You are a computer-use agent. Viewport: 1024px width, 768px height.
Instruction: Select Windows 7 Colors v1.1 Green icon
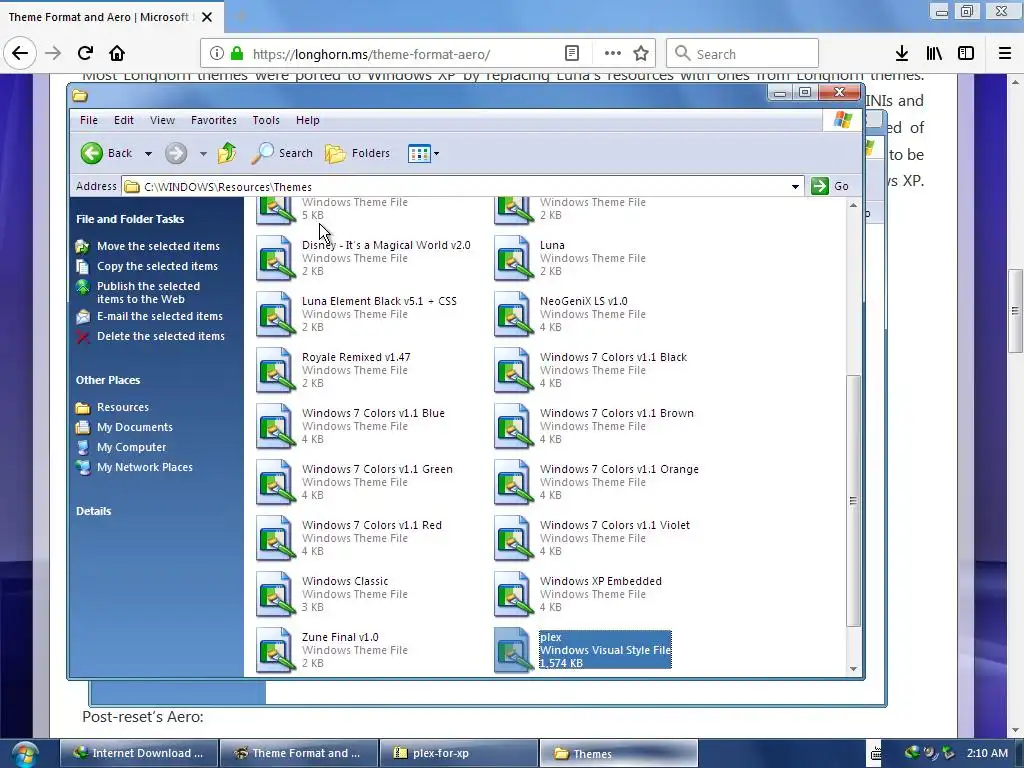point(275,483)
